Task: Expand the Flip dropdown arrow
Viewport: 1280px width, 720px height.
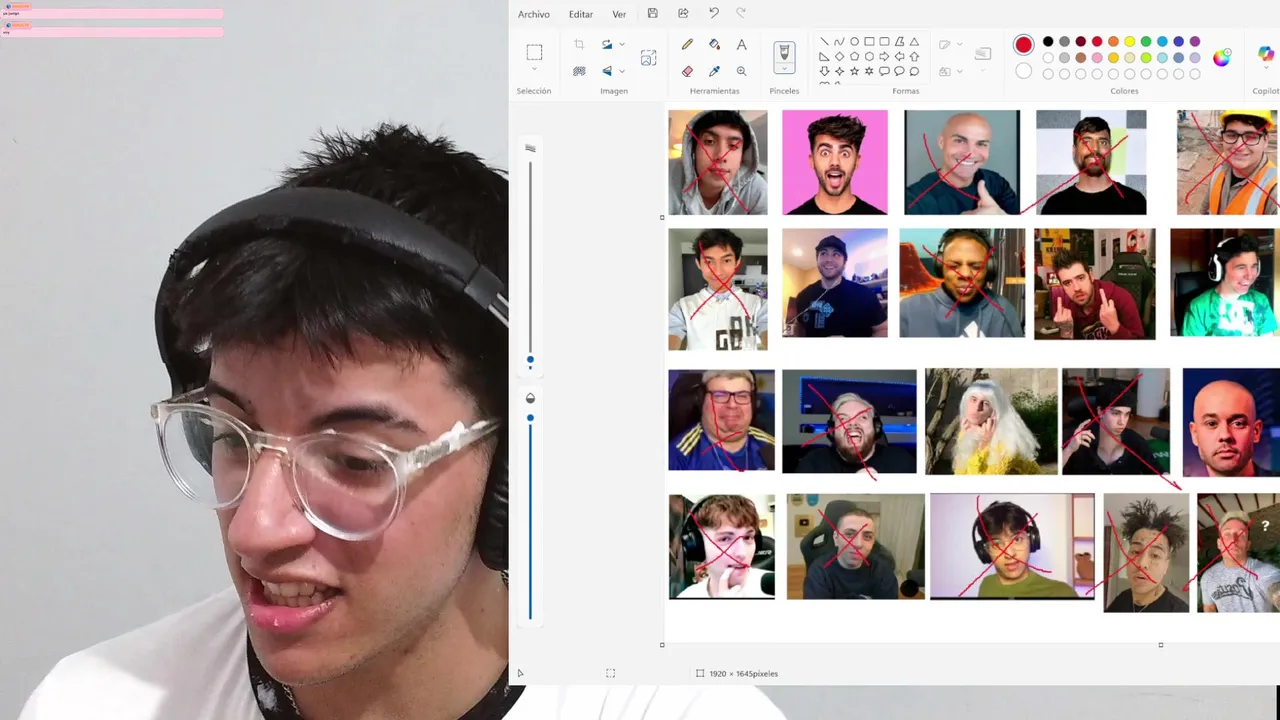Action: click(622, 71)
